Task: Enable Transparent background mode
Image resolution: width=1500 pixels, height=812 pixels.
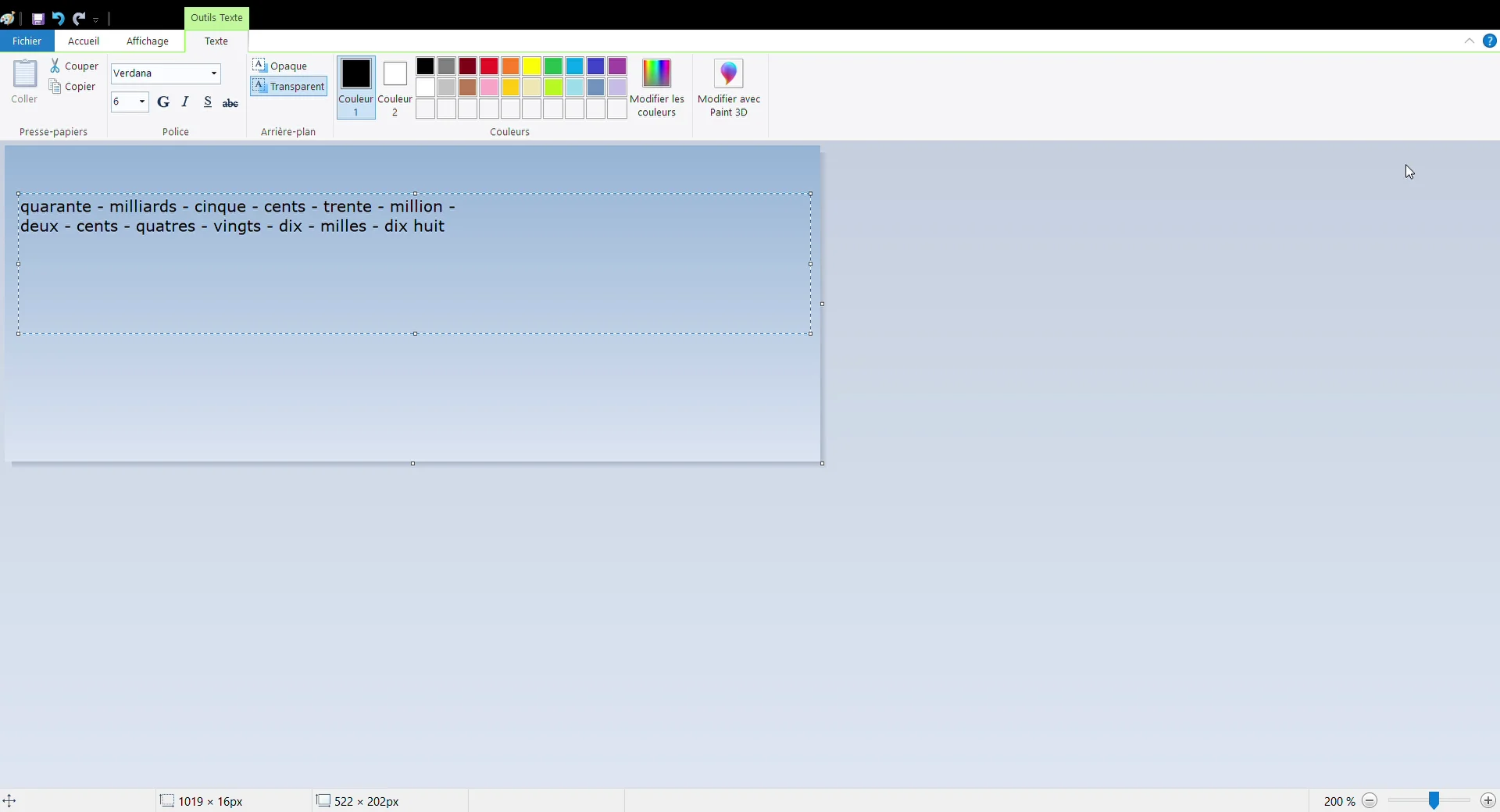Action: (287, 87)
